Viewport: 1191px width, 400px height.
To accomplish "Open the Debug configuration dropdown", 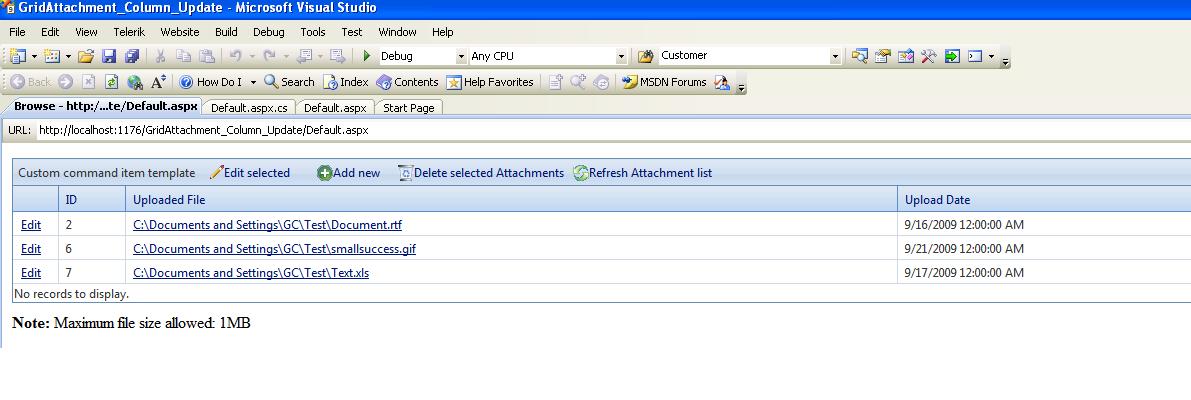I will click(461, 56).
